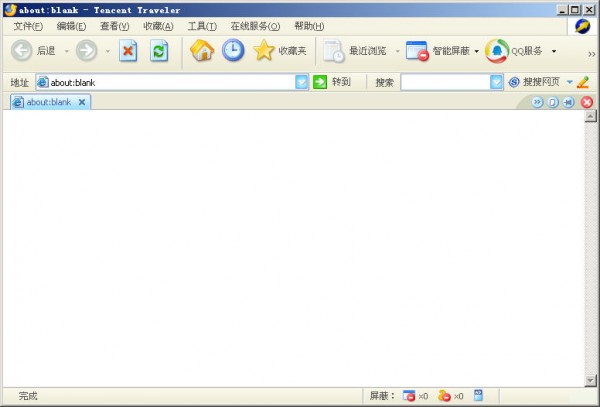Click the green Go arrow button

coord(320,82)
